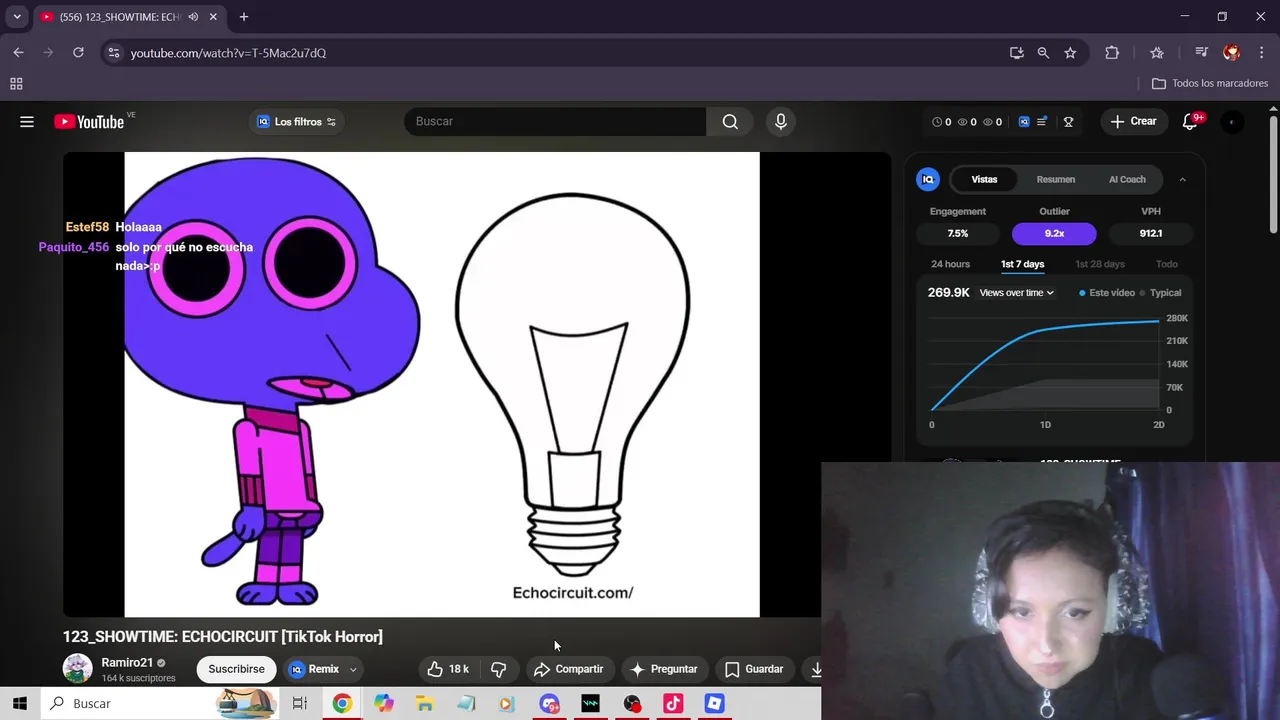Focus the YouTube Buscar search field
1280x720 pixels.
coord(555,122)
